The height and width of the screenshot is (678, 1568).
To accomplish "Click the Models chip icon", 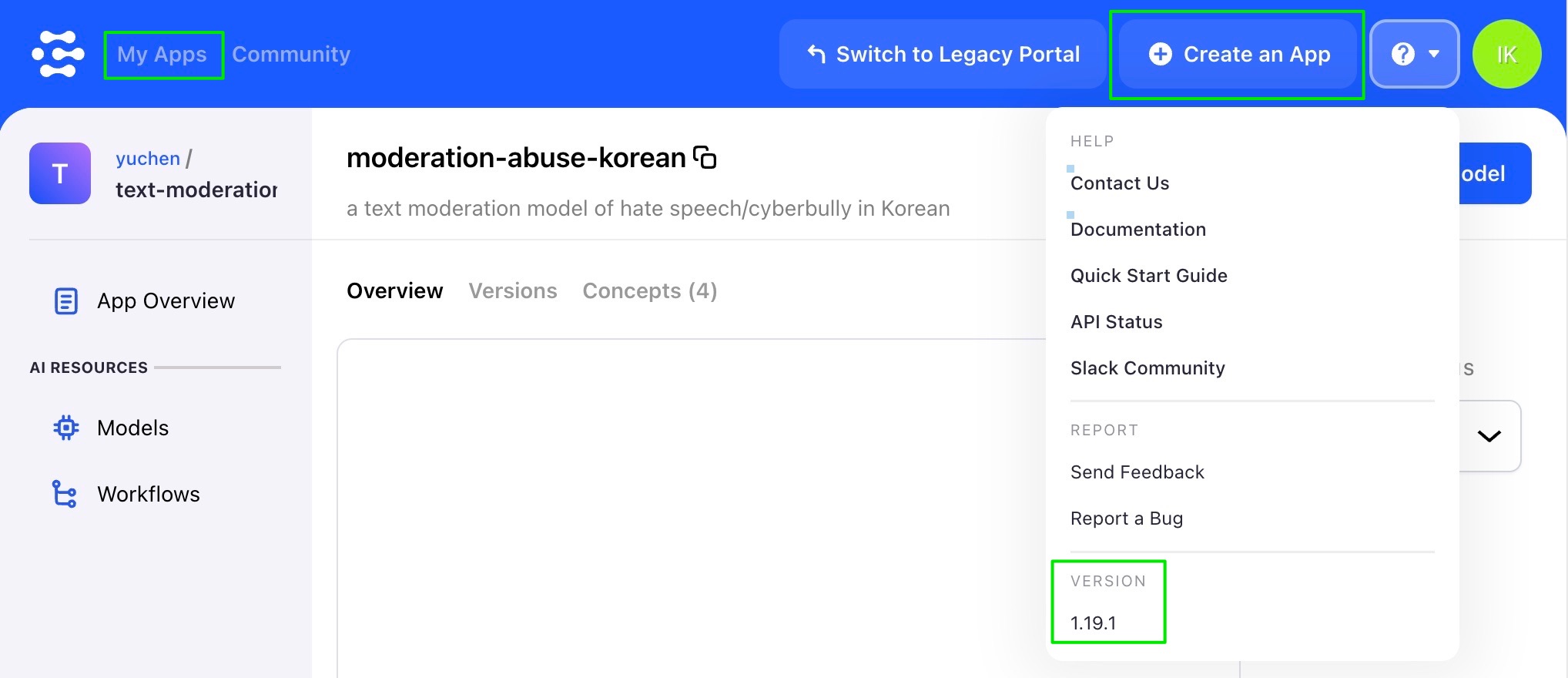I will point(66,428).
